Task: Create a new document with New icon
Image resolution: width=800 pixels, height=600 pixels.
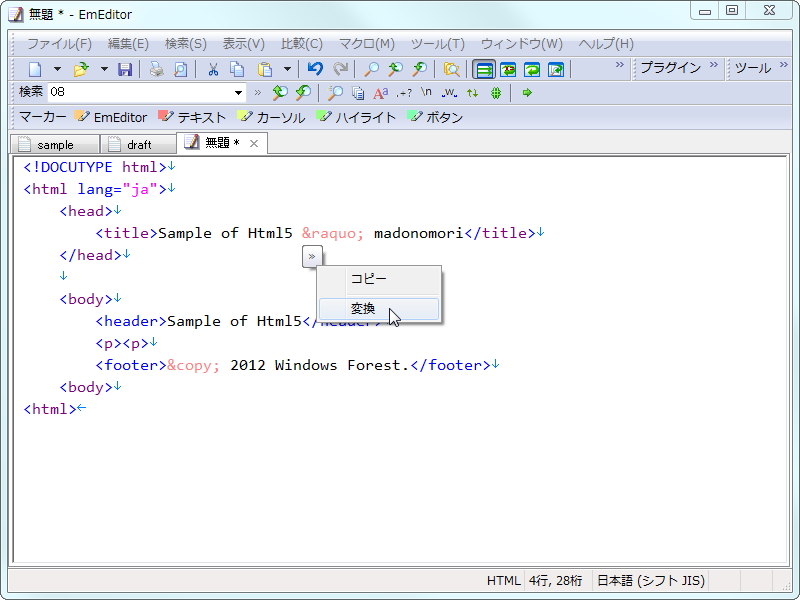Action: pyautogui.click(x=35, y=69)
